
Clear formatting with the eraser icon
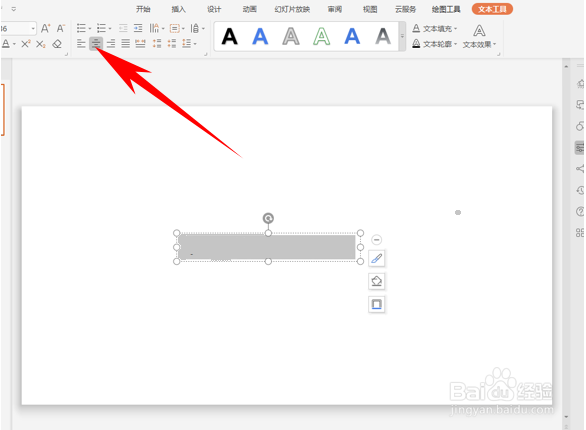[57, 44]
